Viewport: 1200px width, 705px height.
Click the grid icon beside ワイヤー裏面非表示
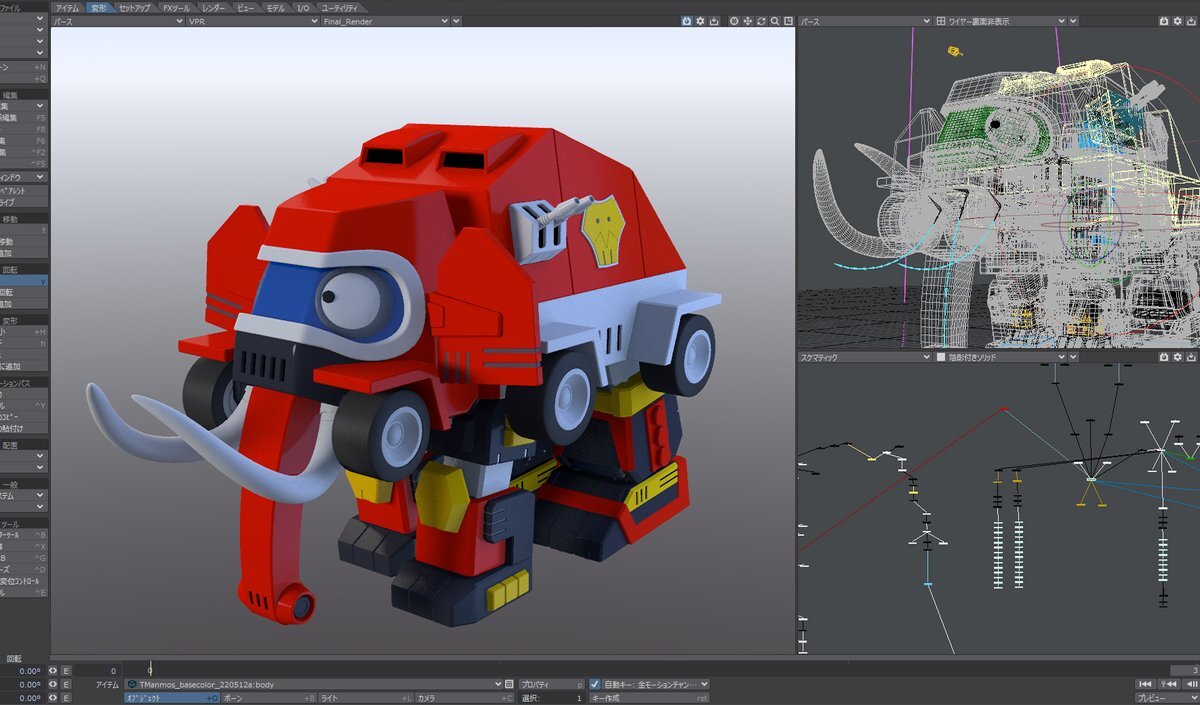tap(940, 21)
